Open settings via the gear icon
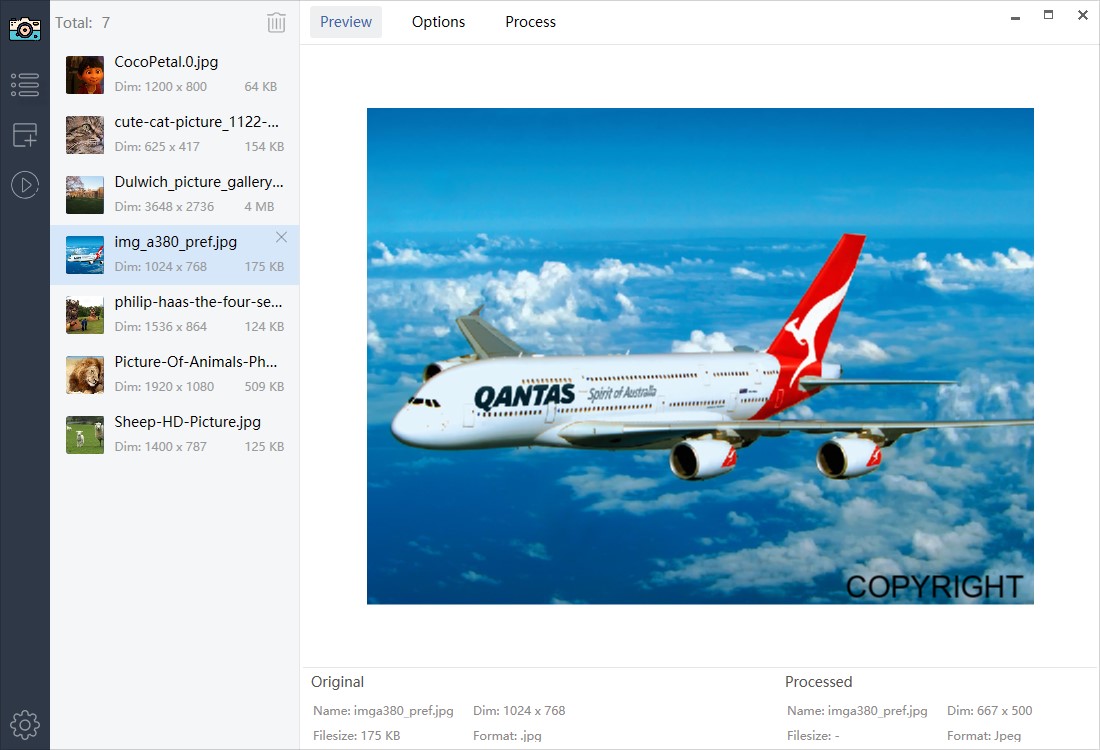The image size is (1100, 750). [x=25, y=725]
